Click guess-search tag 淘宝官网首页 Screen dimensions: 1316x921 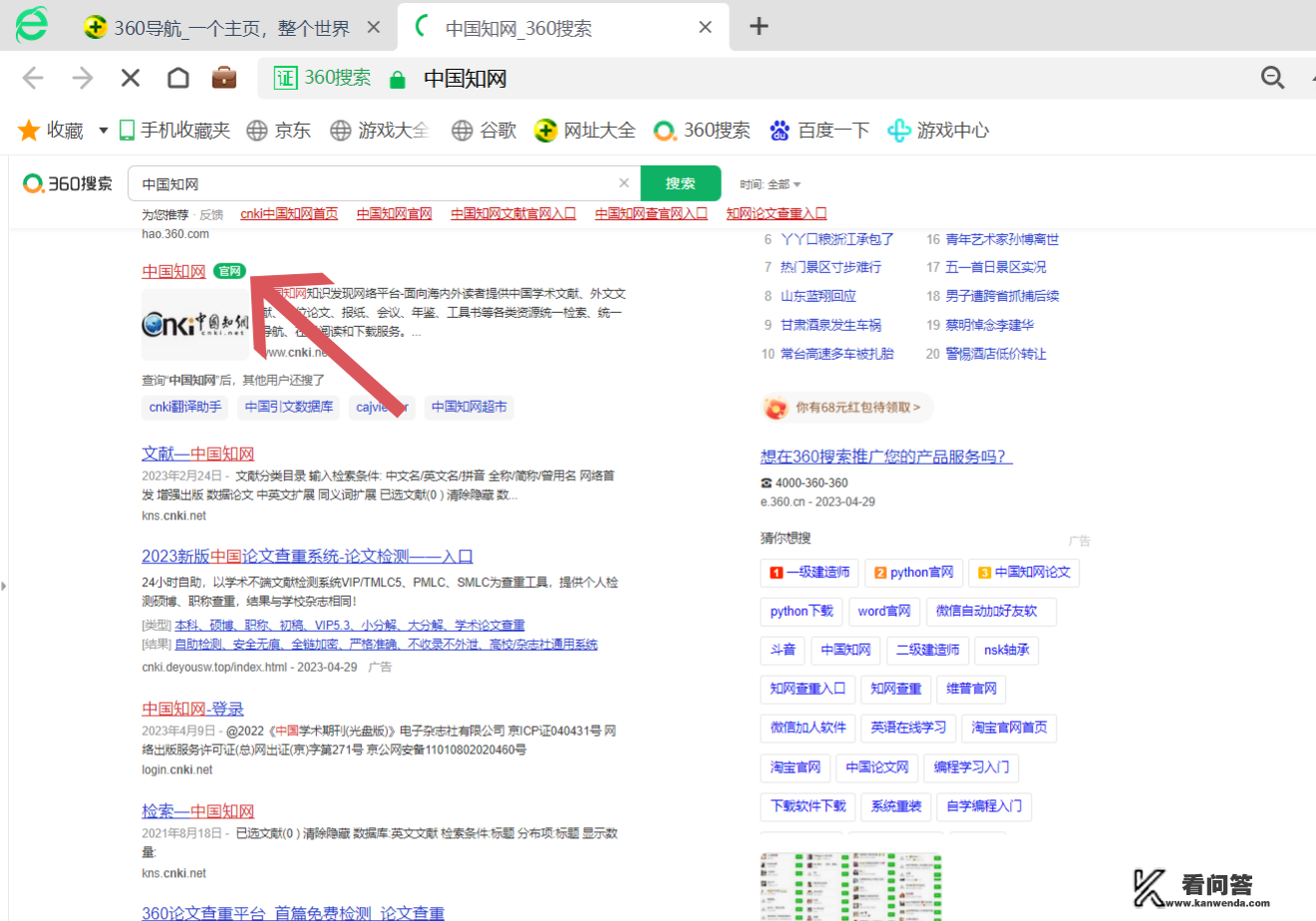click(1010, 728)
